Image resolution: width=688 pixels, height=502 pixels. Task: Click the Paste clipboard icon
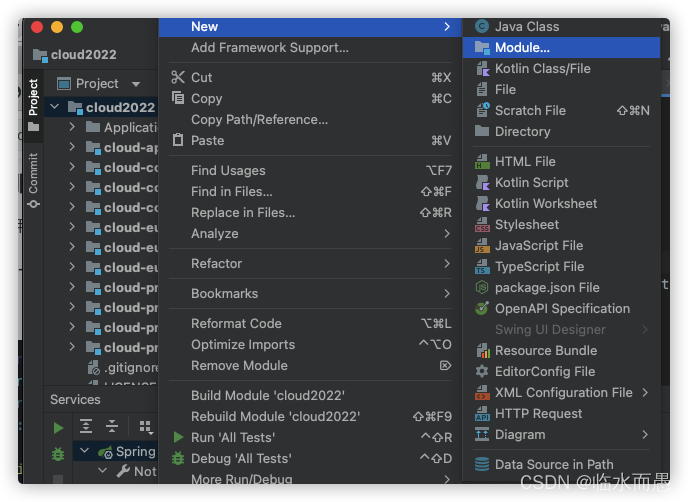[x=178, y=140]
